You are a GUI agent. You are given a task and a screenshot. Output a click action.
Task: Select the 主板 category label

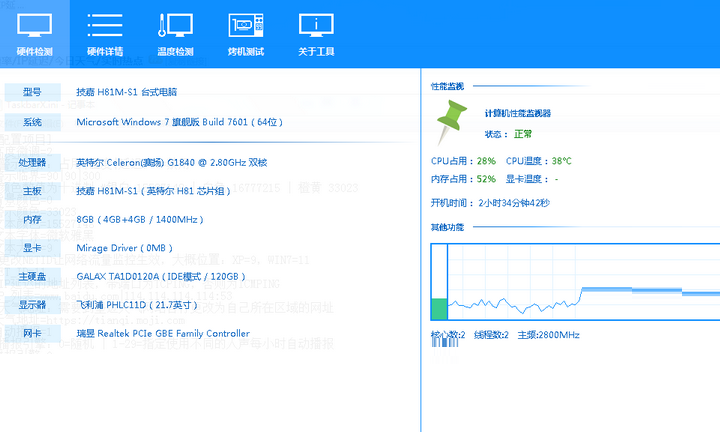click(x=32, y=190)
